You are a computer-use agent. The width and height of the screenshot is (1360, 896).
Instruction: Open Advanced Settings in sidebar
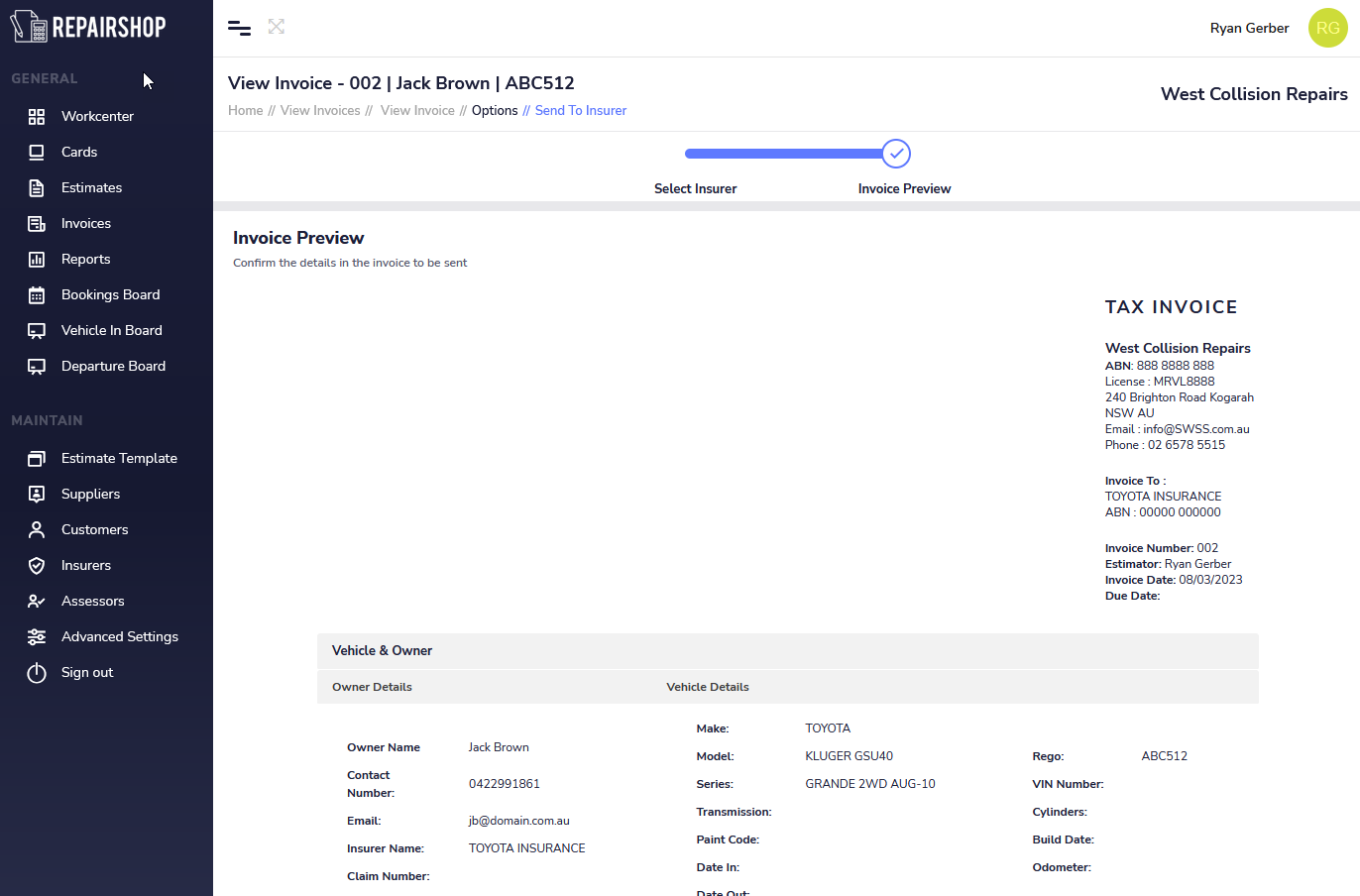point(119,636)
